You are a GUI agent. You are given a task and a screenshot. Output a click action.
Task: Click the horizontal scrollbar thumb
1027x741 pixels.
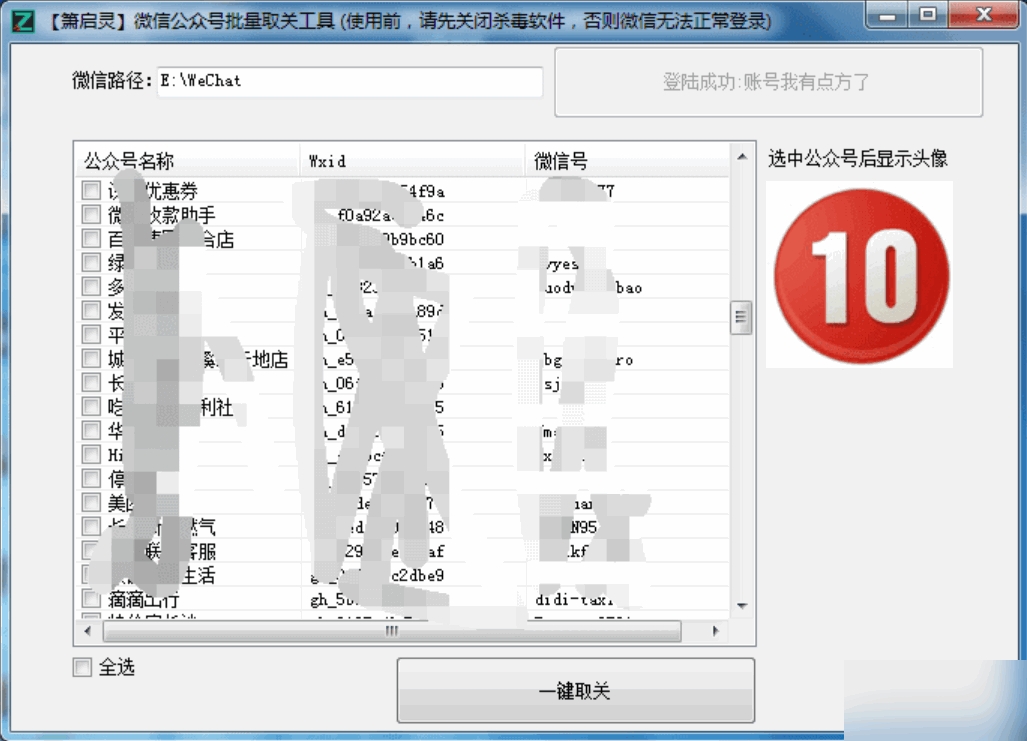pyautogui.click(x=392, y=631)
